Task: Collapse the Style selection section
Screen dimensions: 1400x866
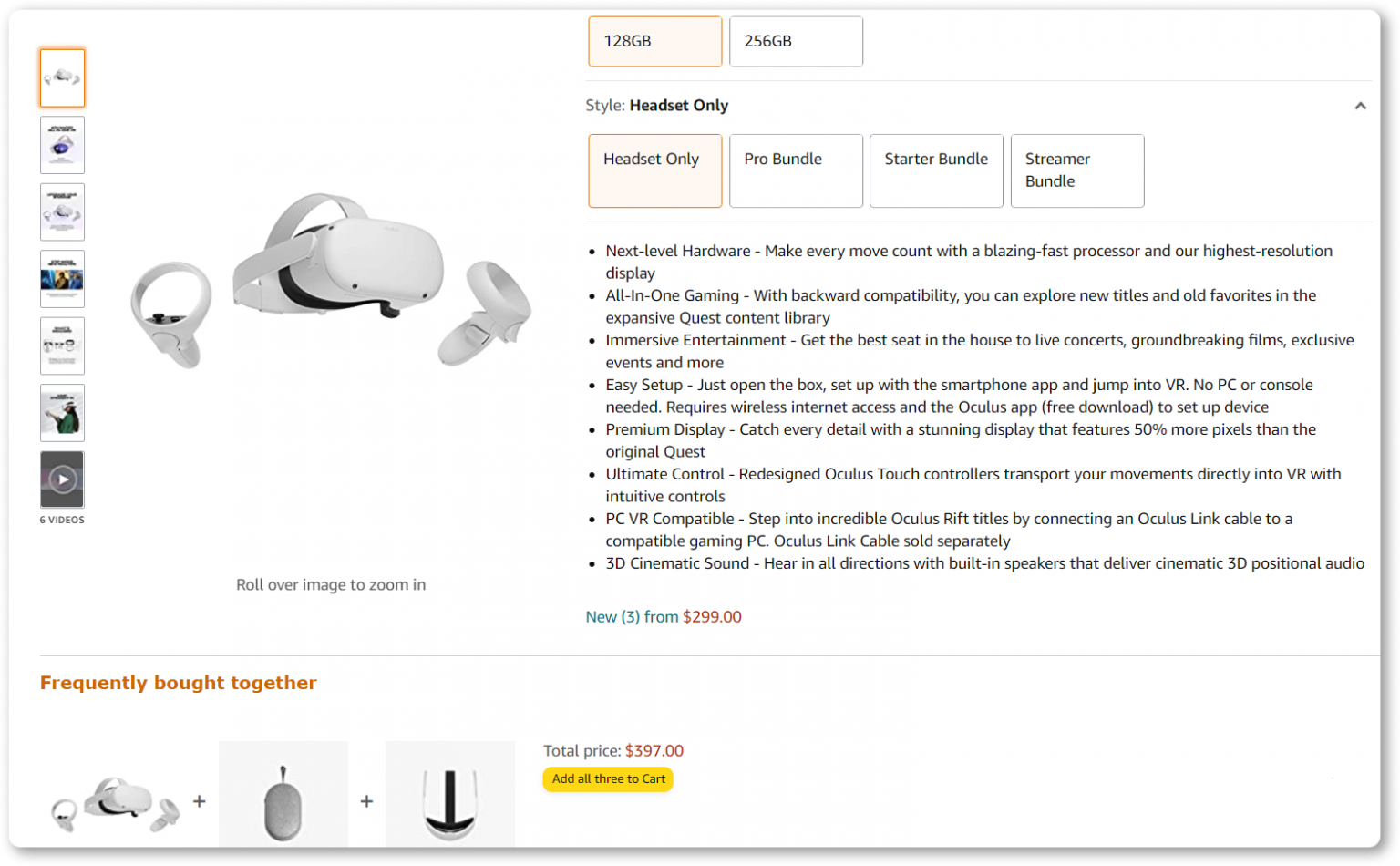Action: (x=1360, y=106)
